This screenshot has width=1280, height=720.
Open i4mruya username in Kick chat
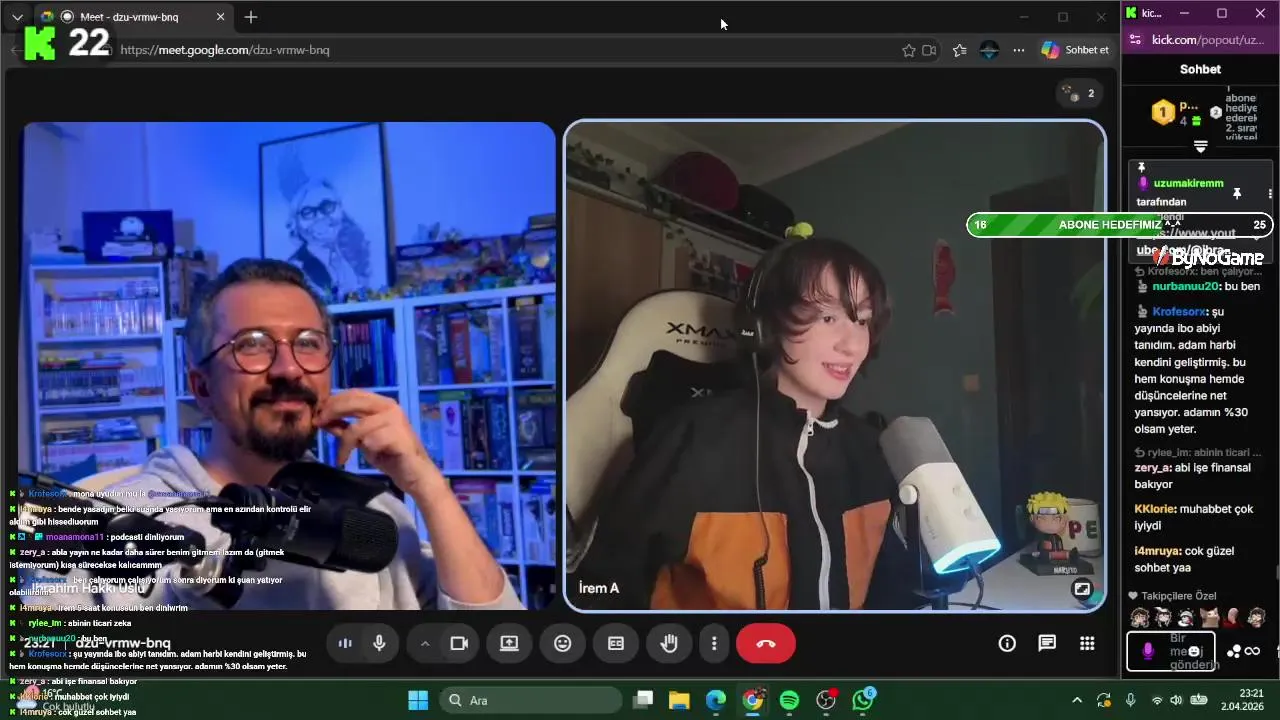point(1157,551)
